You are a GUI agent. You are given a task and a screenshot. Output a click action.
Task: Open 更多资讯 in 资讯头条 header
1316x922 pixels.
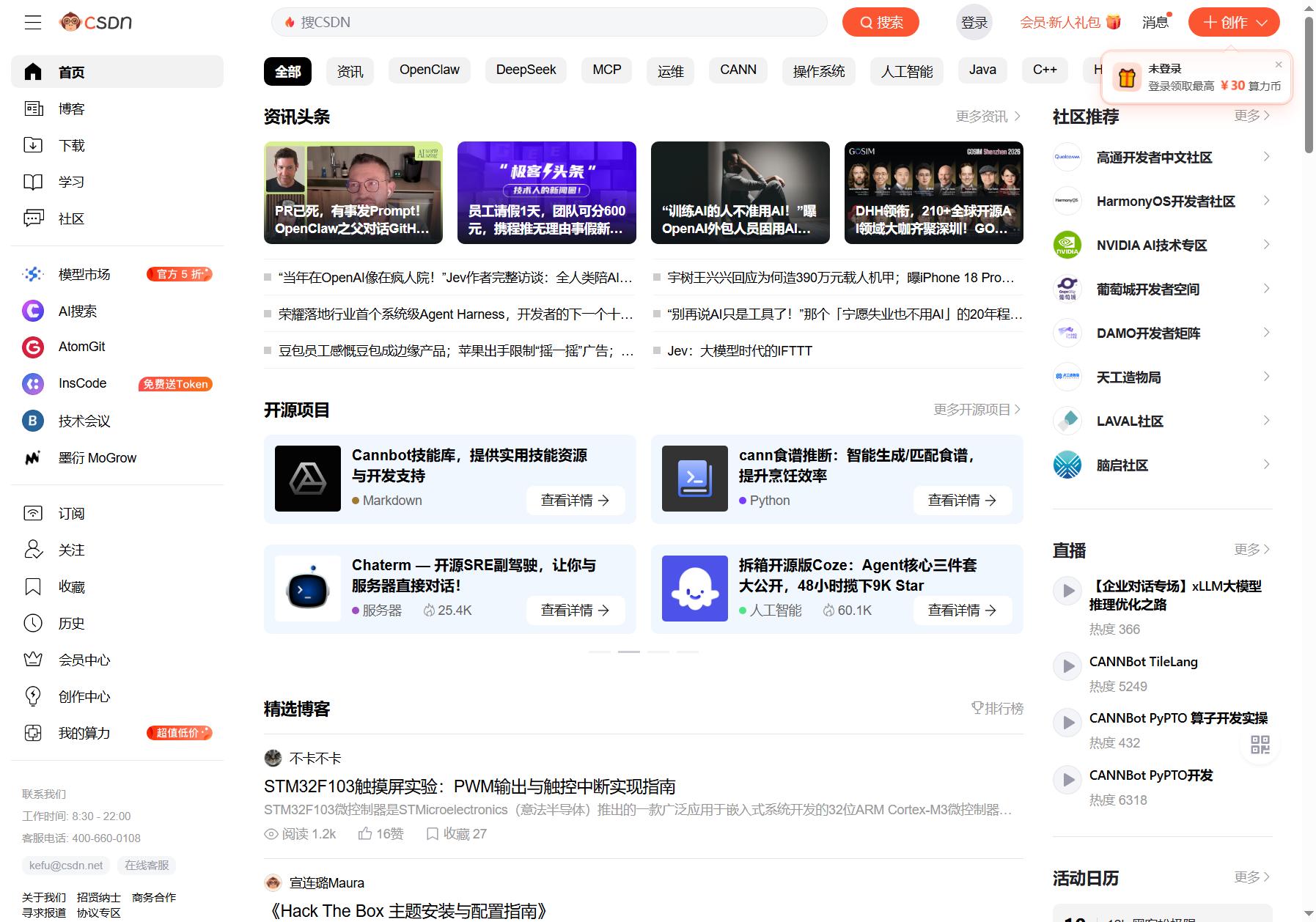[988, 117]
